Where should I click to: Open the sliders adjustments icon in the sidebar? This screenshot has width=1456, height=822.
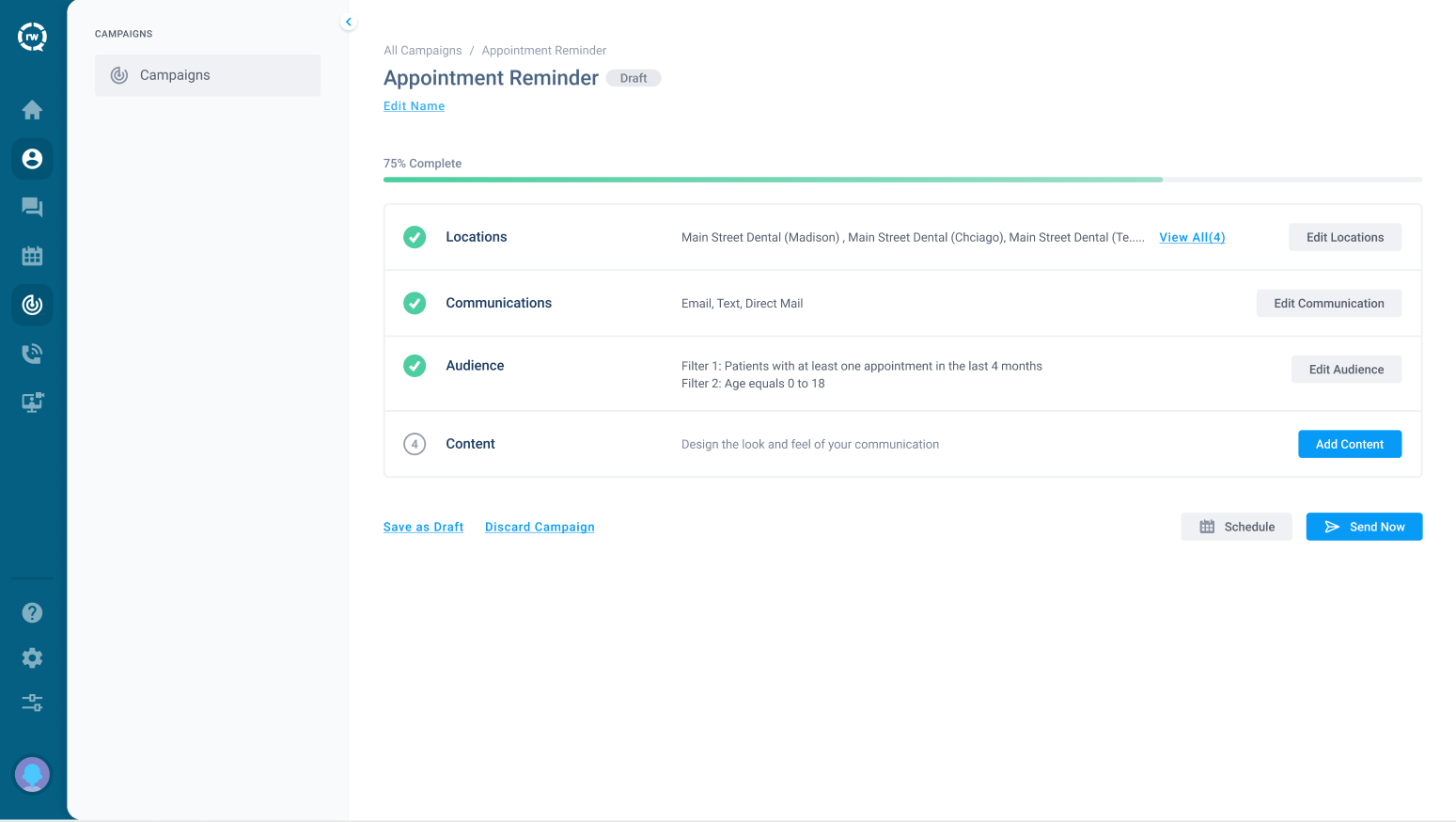tap(32, 703)
